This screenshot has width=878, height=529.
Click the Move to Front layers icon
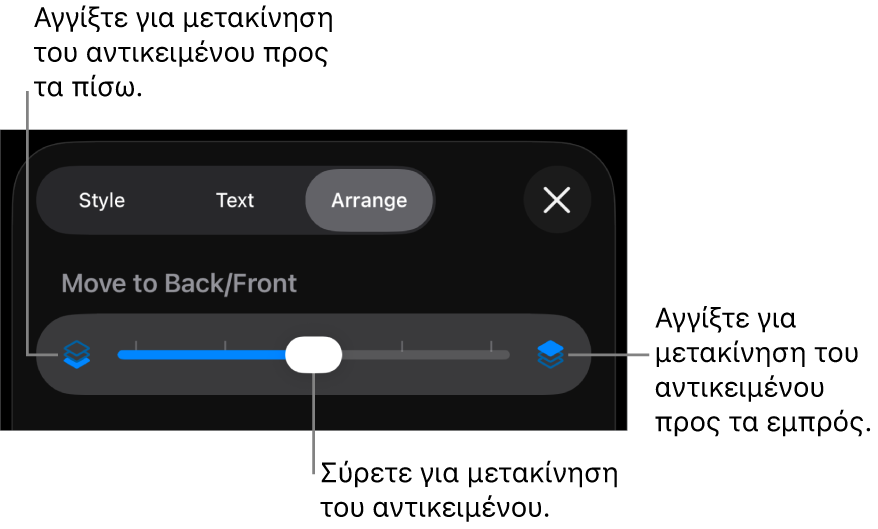(x=550, y=354)
